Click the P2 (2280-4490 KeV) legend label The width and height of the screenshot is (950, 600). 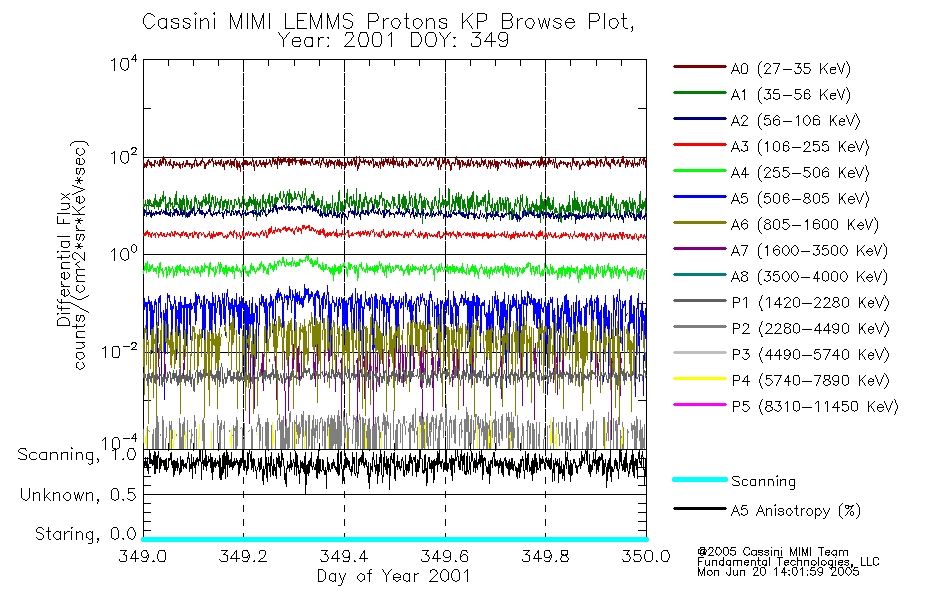tap(811, 329)
